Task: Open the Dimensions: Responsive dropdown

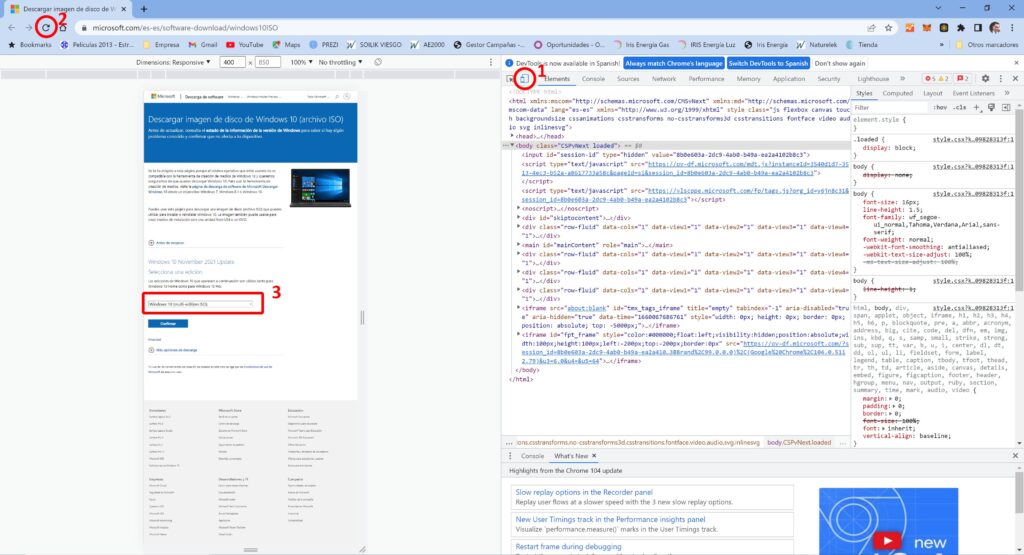Action: coord(173,62)
